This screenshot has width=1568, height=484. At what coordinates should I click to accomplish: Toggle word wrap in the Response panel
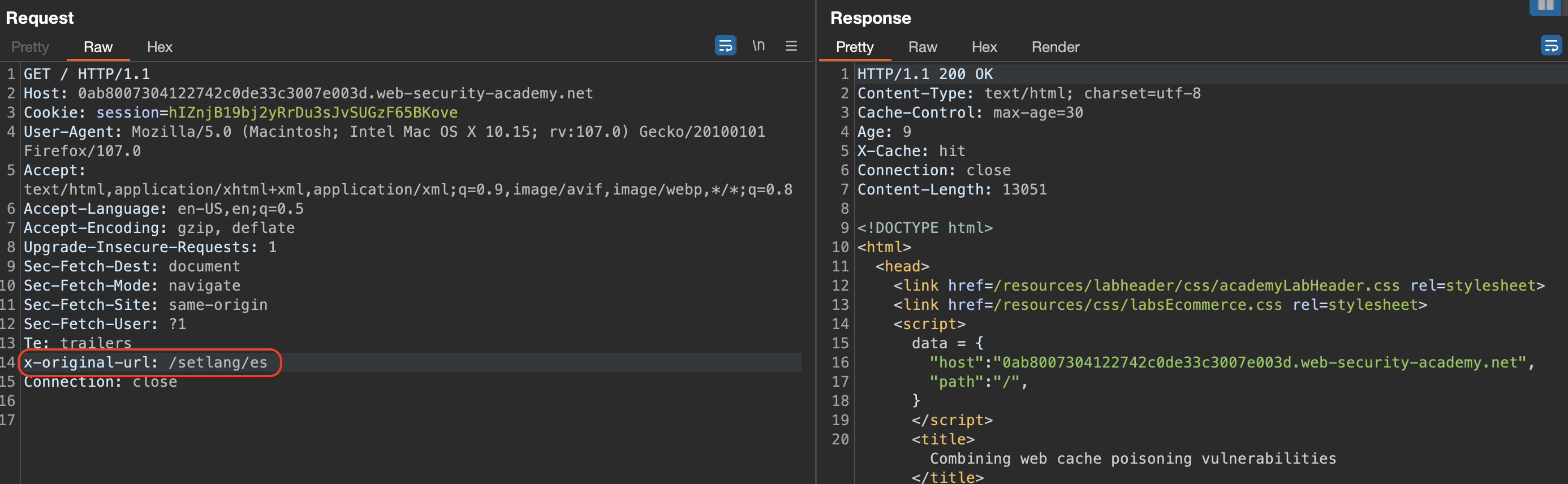click(x=1550, y=46)
